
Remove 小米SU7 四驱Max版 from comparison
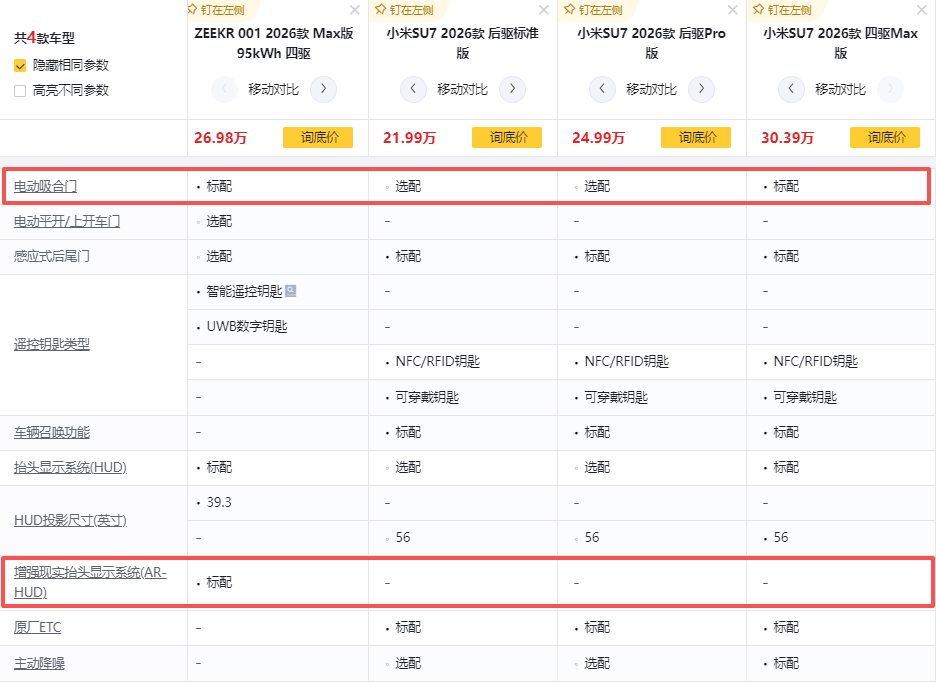[x=922, y=10]
